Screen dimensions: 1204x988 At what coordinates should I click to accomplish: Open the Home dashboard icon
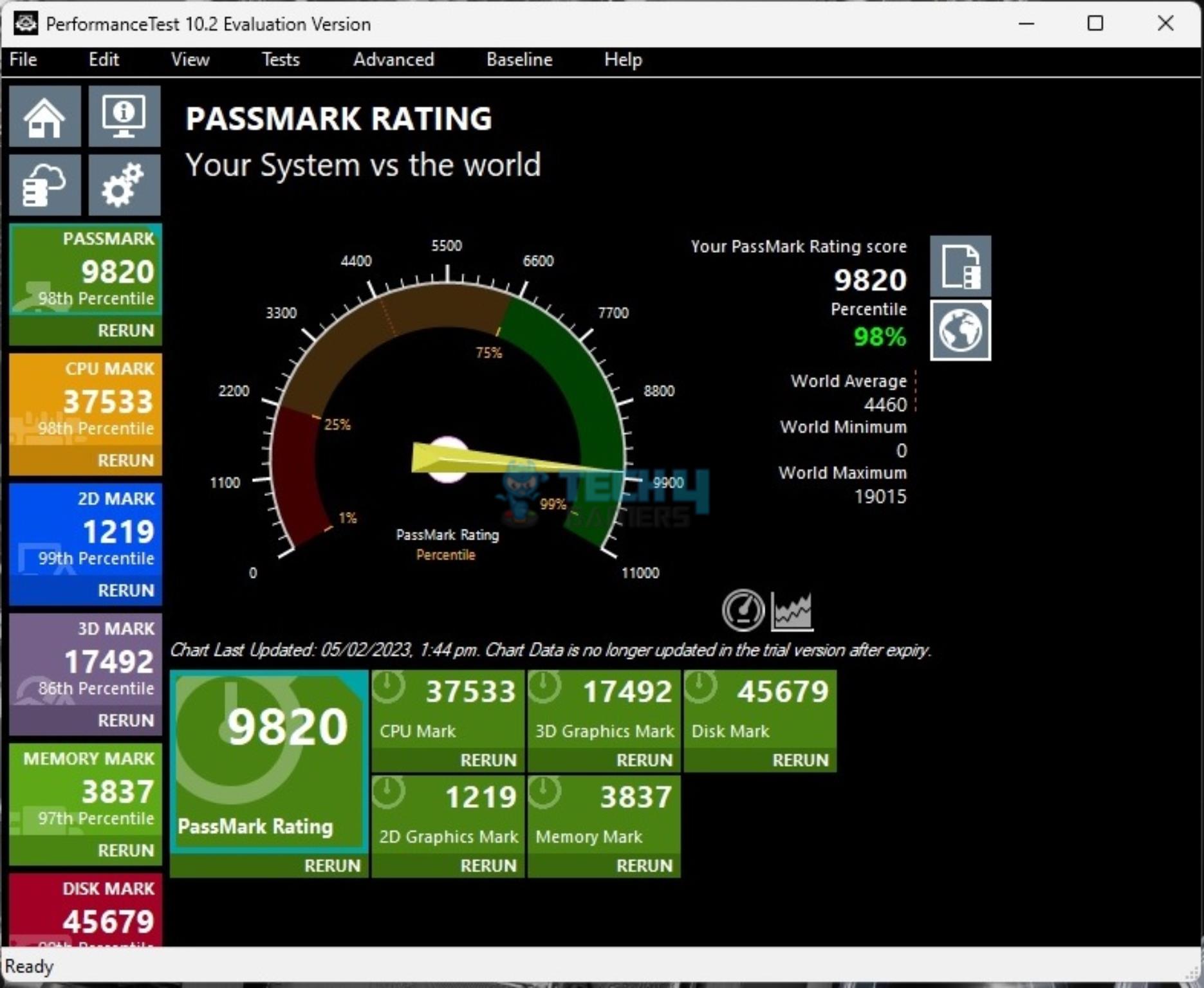45,116
